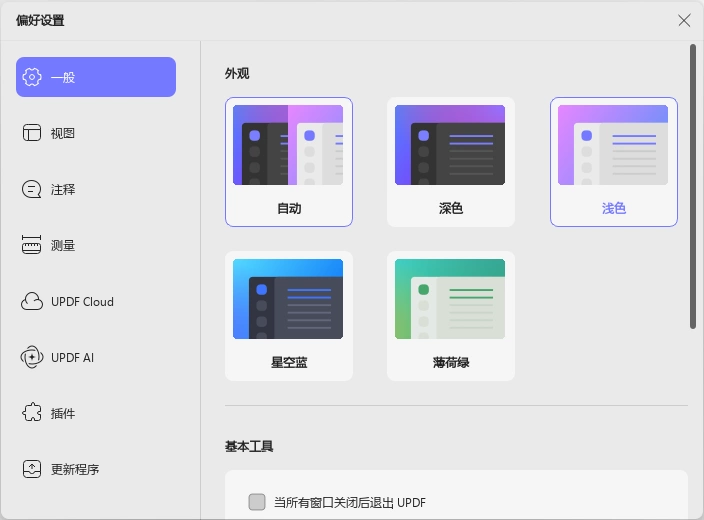Open 更新程序 settings label
The image size is (704, 520).
point(75,470)
